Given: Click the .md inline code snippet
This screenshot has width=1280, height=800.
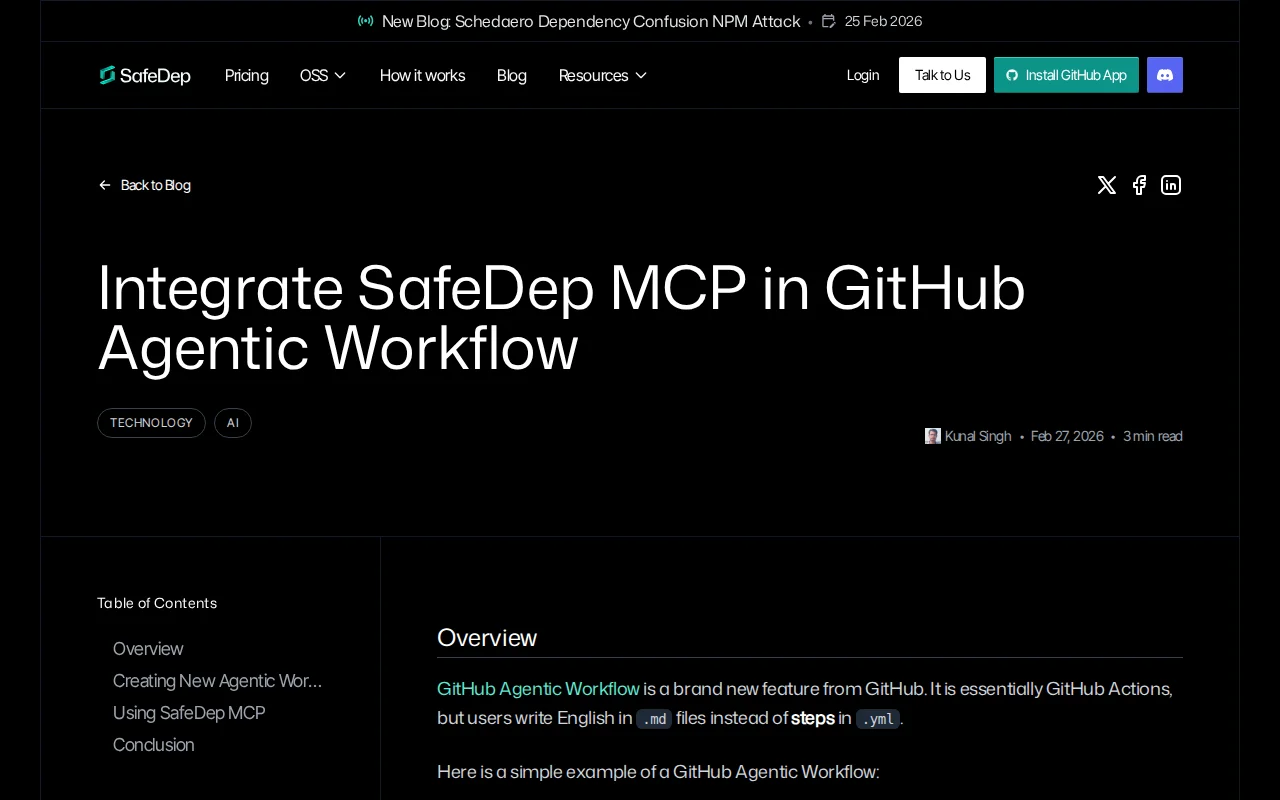Looking at the screenshot, I should [654, 719].
